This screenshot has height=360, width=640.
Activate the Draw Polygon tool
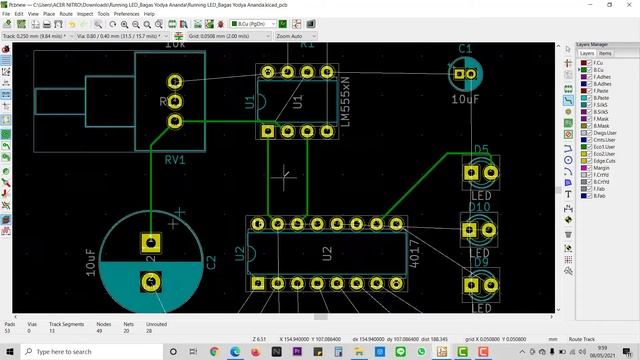pos(568,183)
